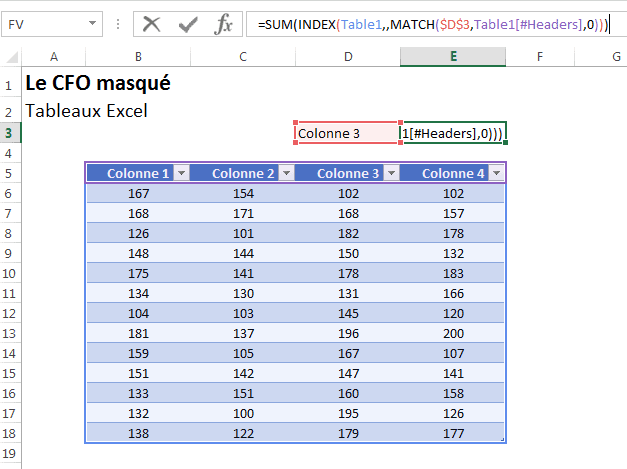627x469 pixels.
Task: Click the value 200 in Colonne 4
Action: point(453,332)
